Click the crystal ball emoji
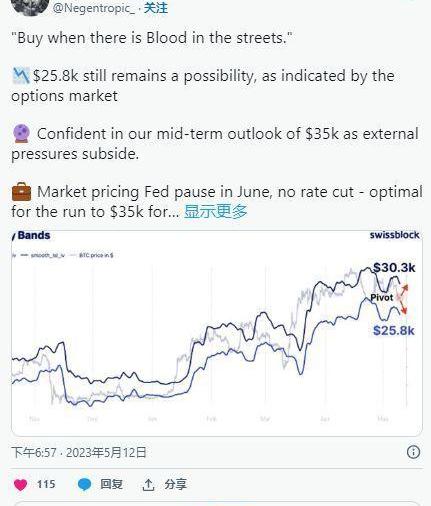 coord(21,134)
